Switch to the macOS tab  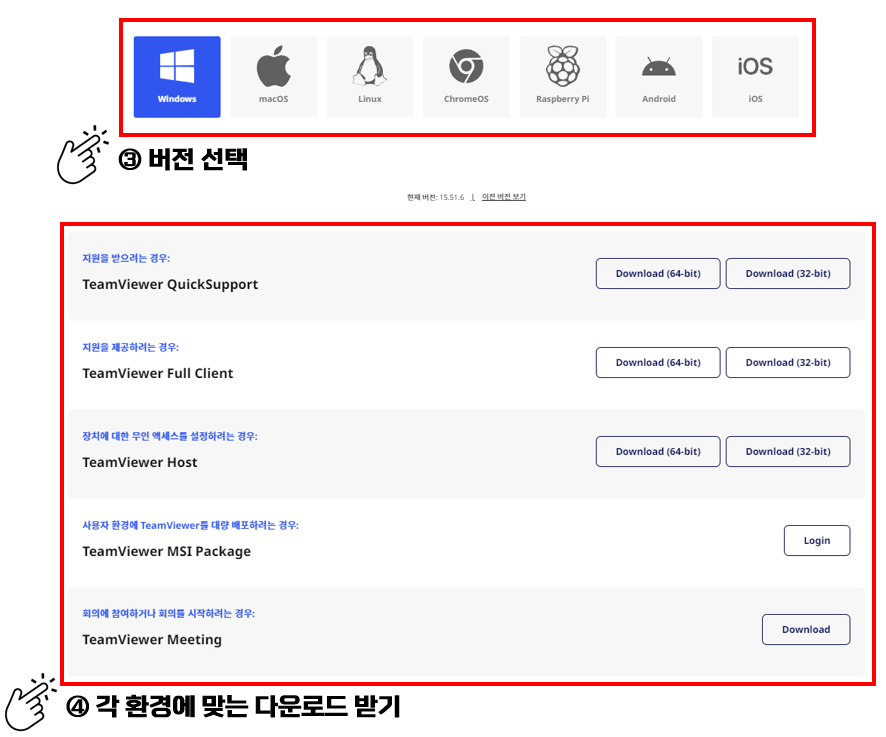click(x=273, y=75)
